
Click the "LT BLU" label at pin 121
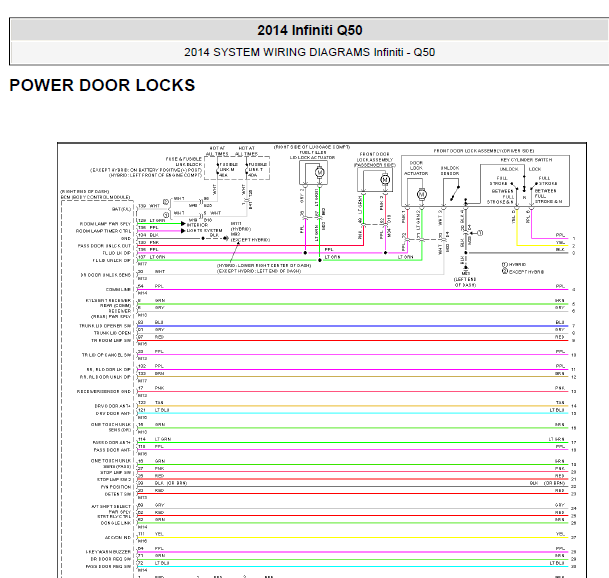coord(162,410)
